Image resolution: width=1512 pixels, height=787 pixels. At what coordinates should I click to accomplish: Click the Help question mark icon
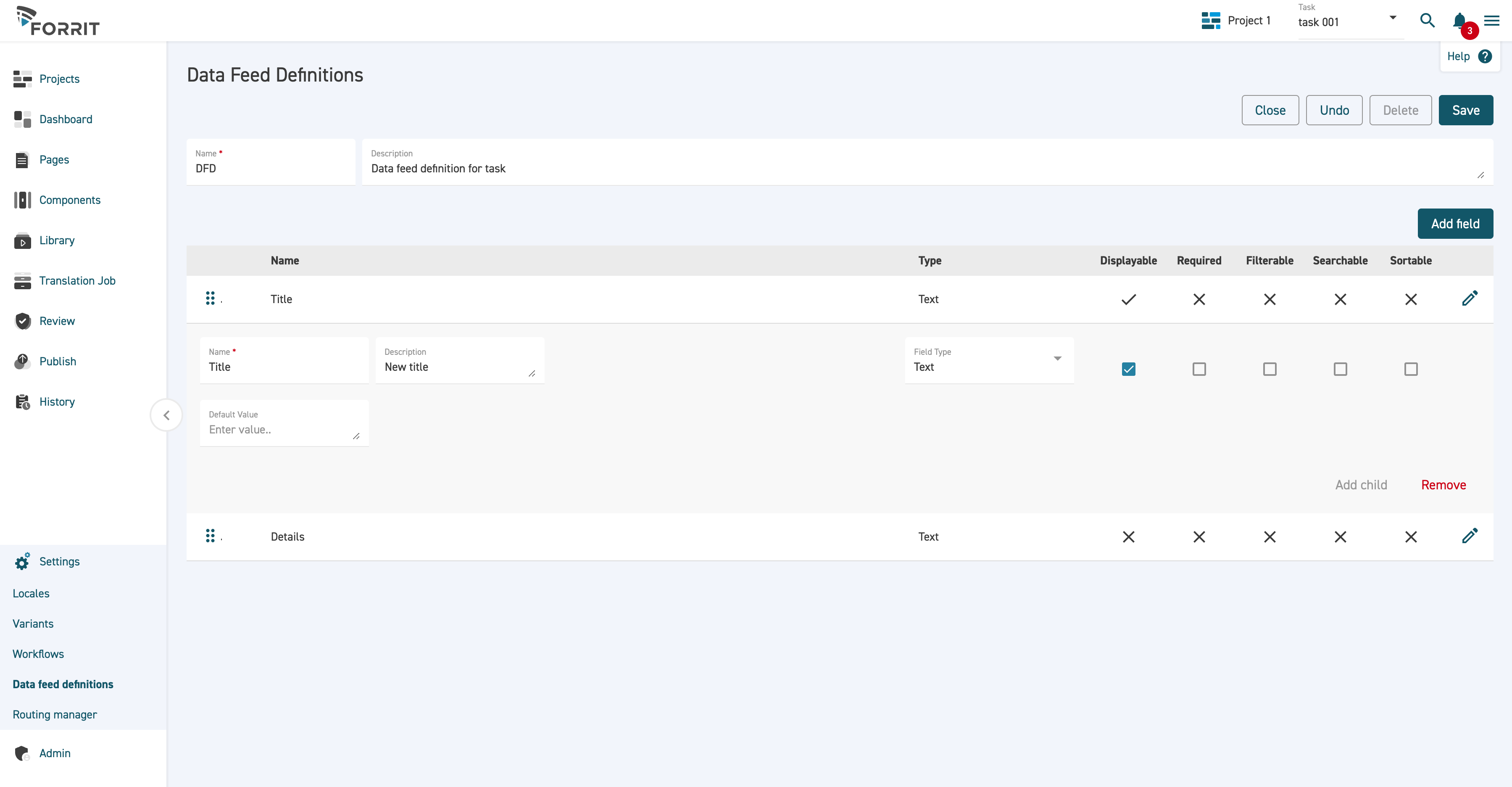point(1485,56)
